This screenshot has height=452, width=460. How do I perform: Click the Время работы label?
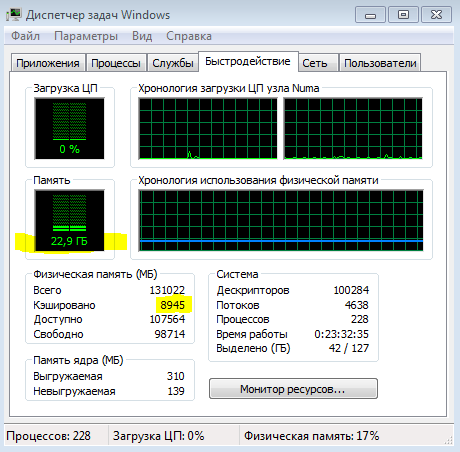click(252, 334)
